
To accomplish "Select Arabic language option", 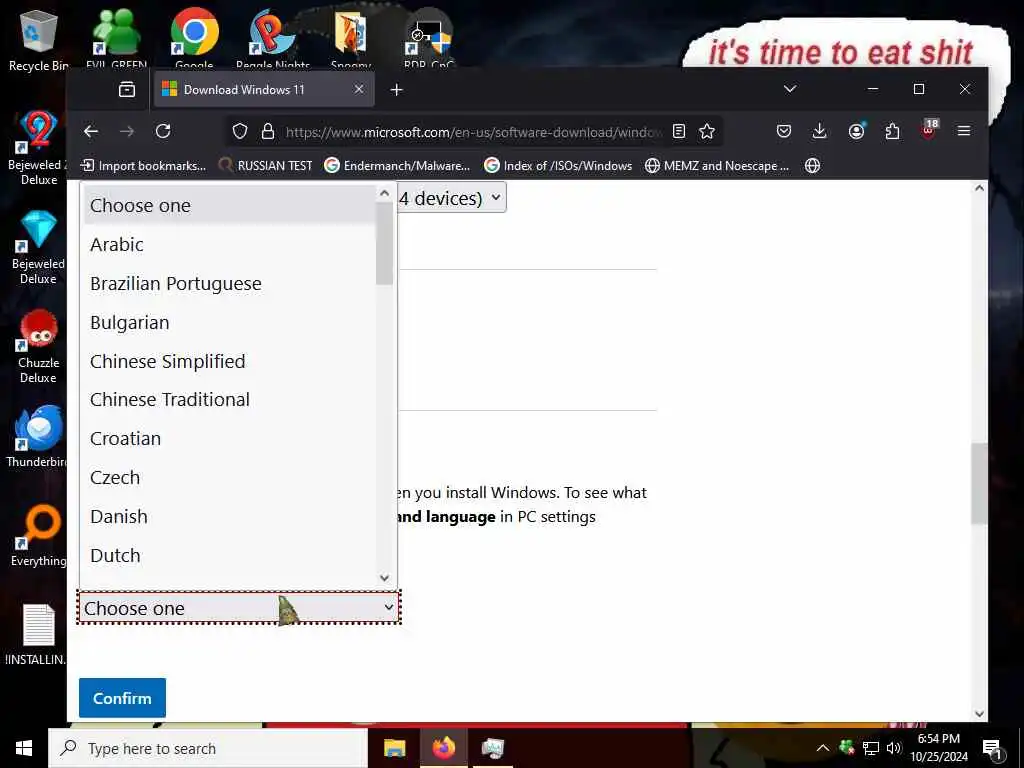I will [x=229, y=244].
